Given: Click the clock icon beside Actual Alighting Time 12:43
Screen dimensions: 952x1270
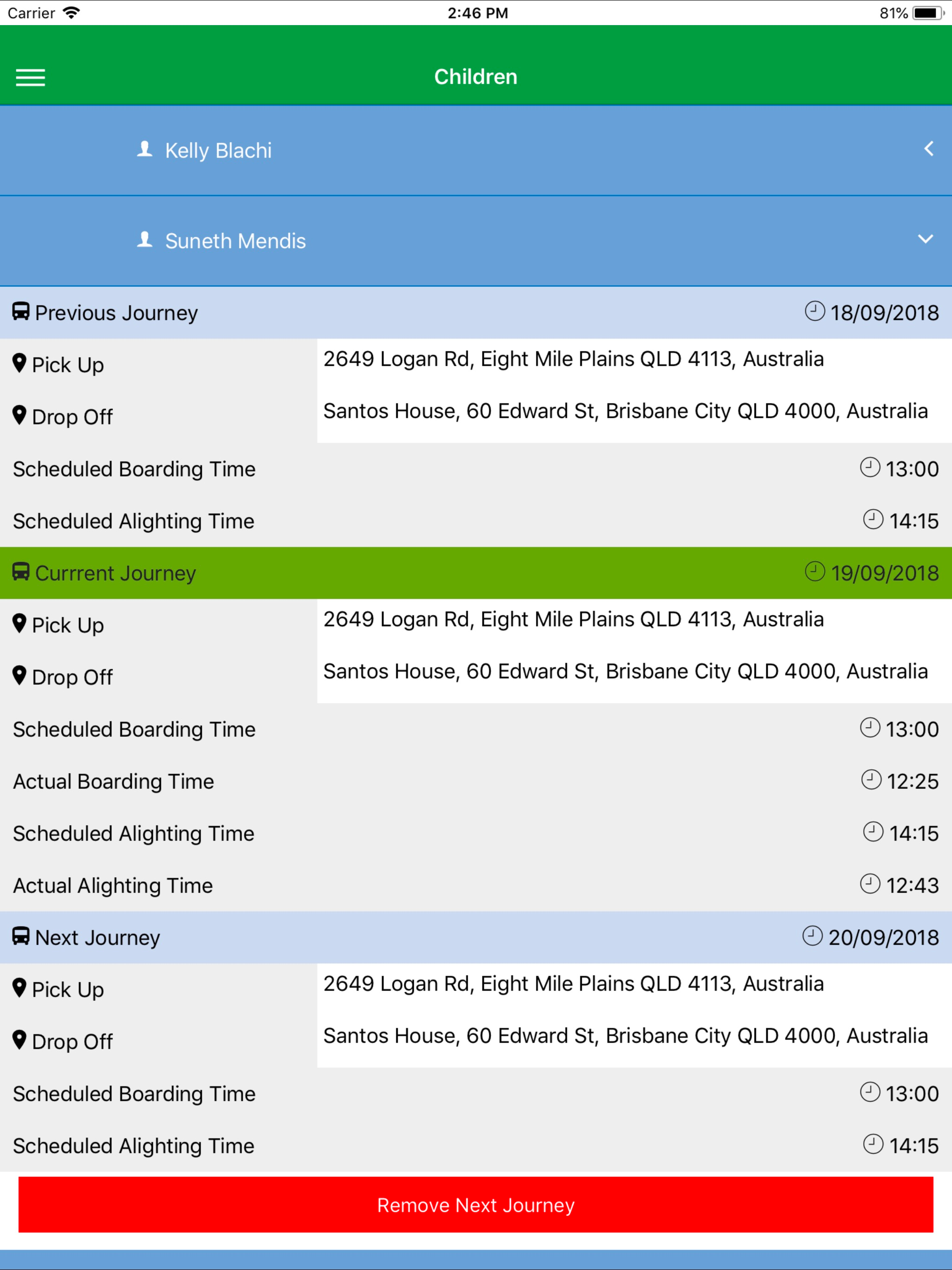Looking at the screenshot, I should point(870,884).
